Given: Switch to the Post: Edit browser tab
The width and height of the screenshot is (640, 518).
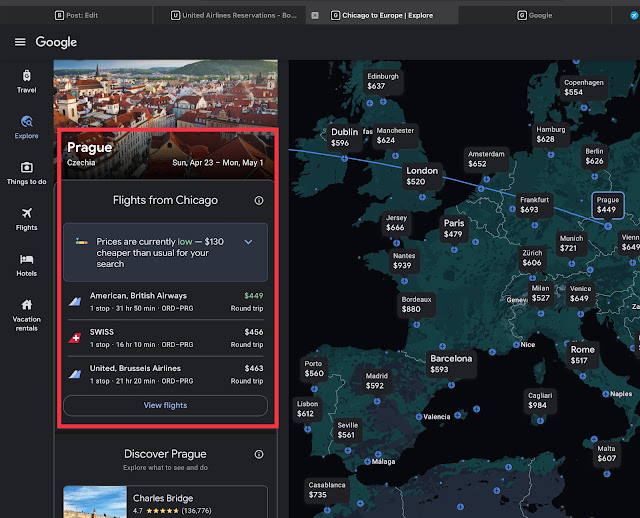Looking at the screenshot, I should (x=76, y=16).
